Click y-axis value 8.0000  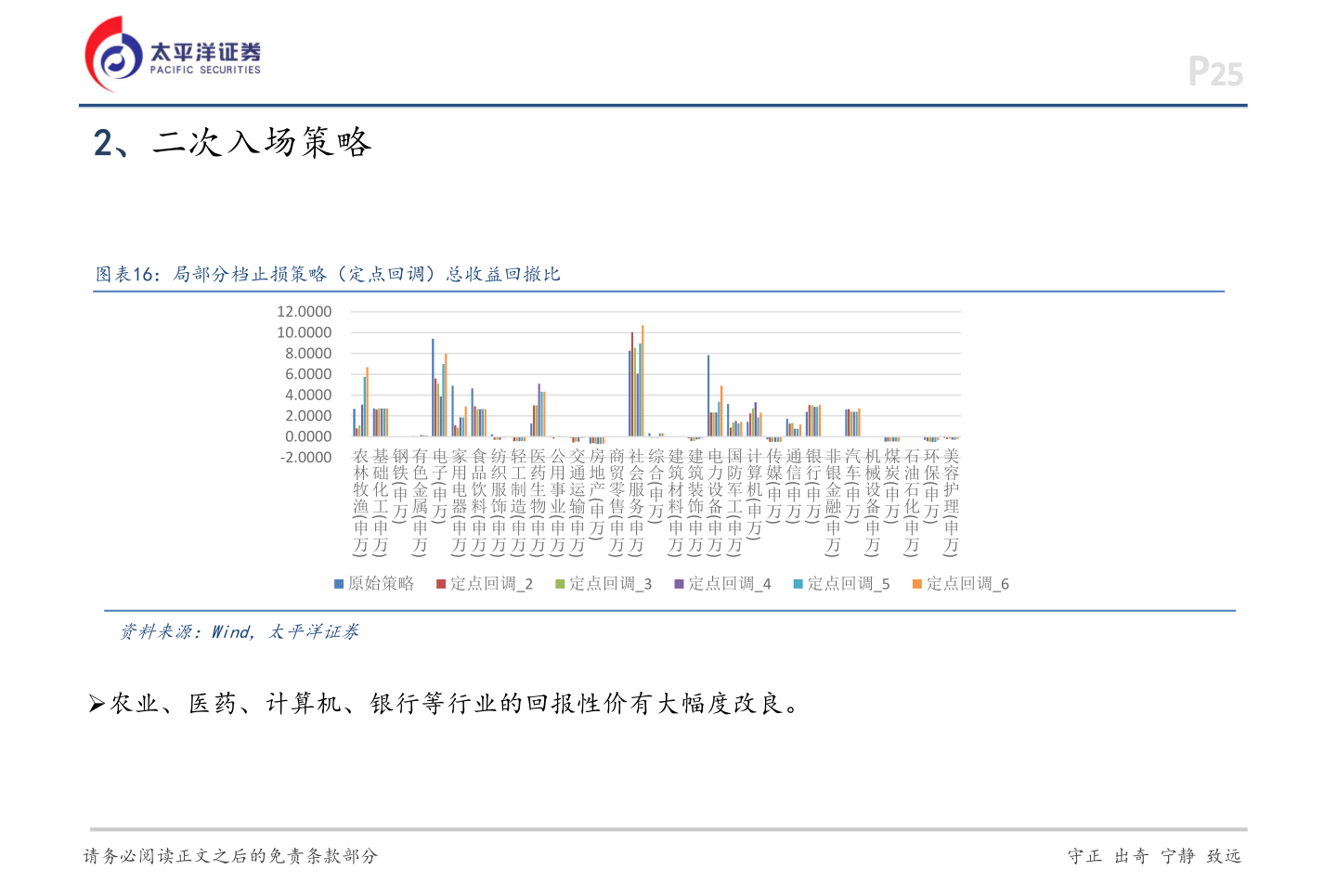click(308, 354)
